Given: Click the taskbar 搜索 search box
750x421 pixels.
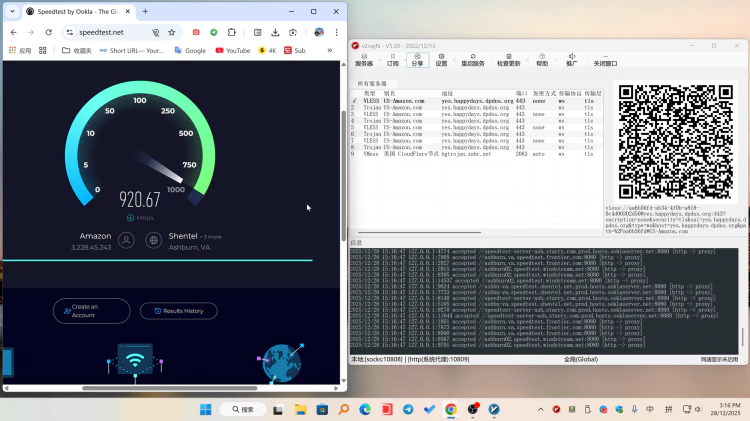Looking at the screenshot, I should (243, 410).
